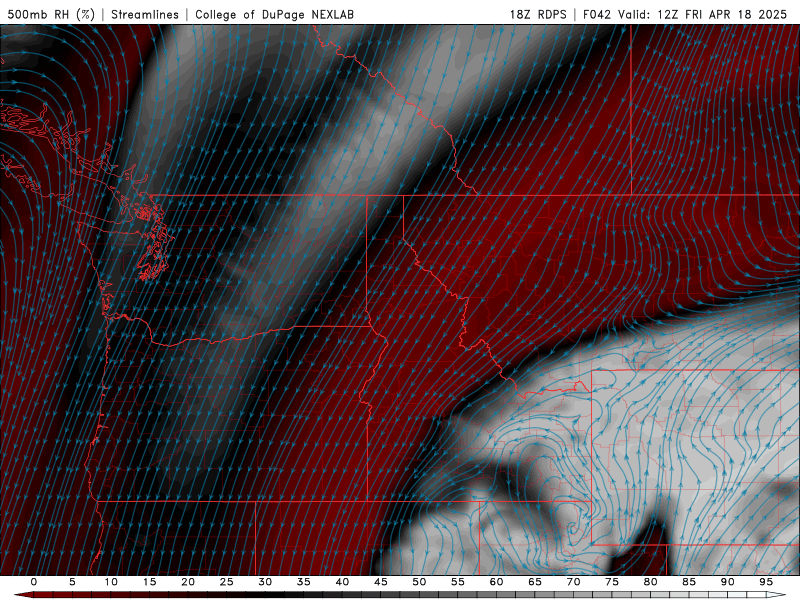
Task: Click the colorbar label "45"
Action: pos(381,582)
